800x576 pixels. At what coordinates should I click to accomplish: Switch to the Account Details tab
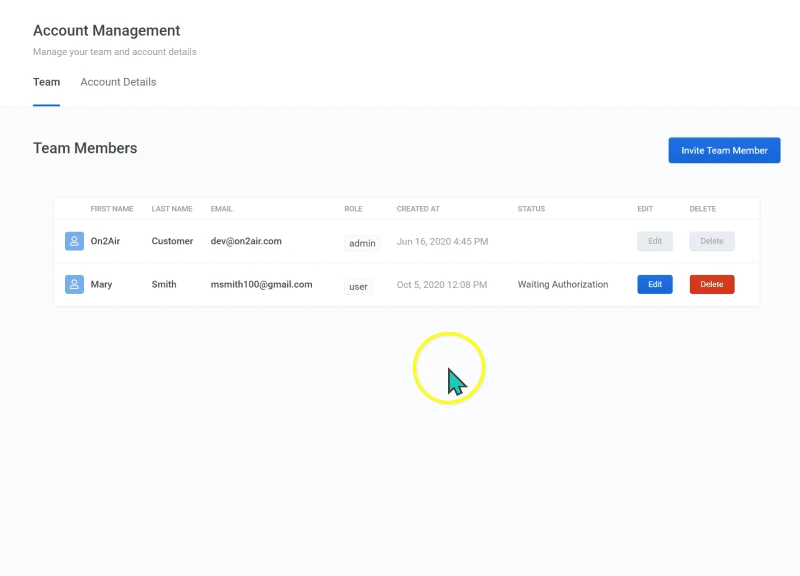point(118,82)
